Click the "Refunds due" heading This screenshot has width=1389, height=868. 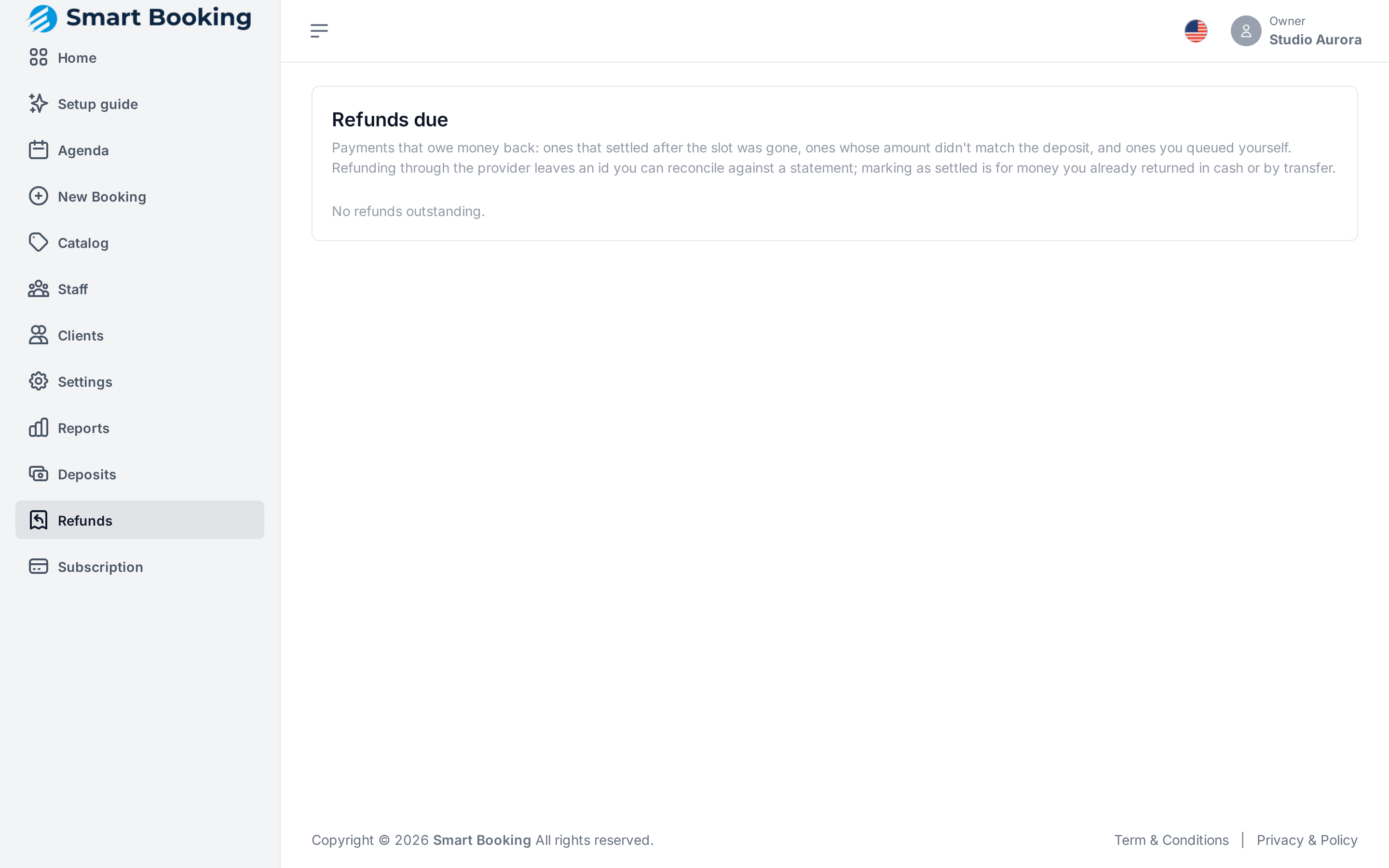pos(390,120)
